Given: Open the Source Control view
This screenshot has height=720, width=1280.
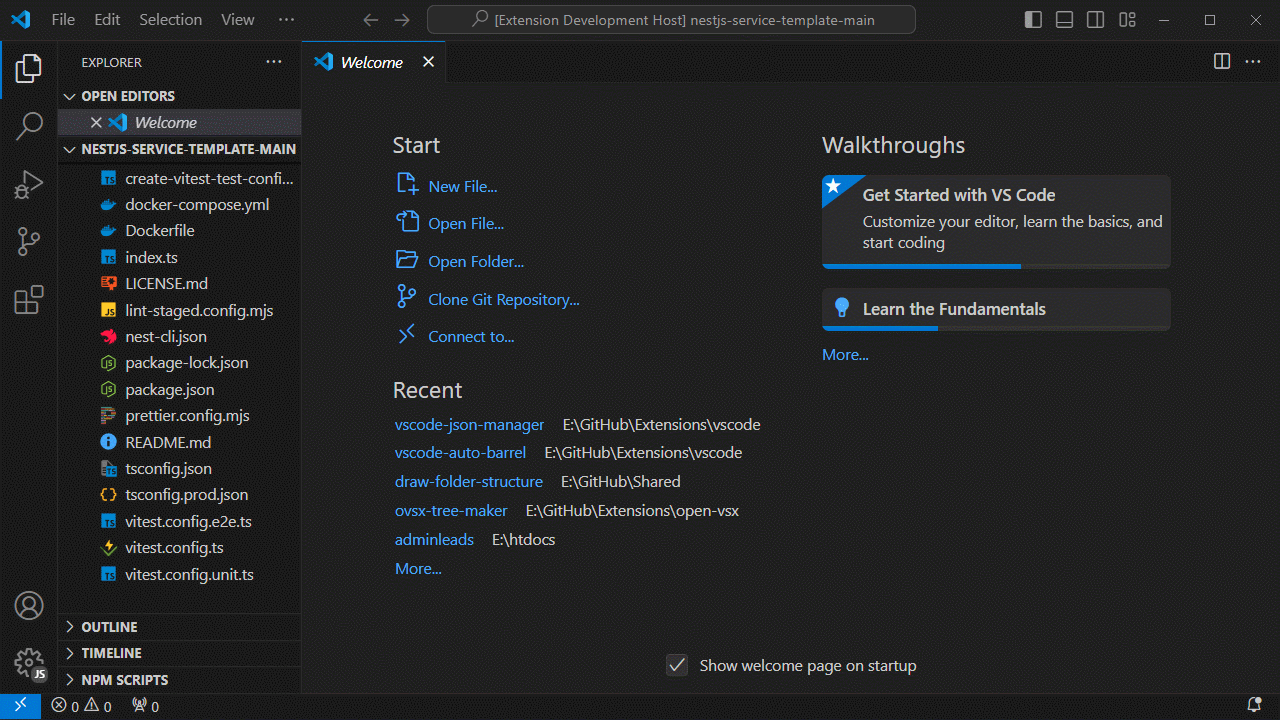Looking at the screenshot, I should [x=29, y=242].
